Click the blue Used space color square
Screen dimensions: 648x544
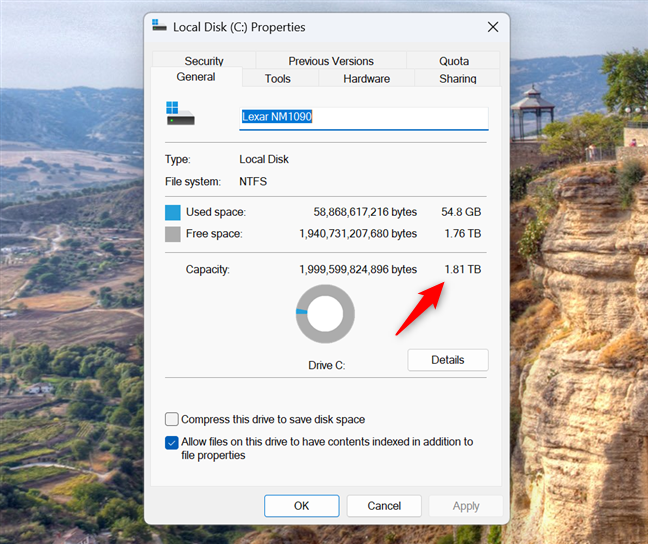[173, 213]
